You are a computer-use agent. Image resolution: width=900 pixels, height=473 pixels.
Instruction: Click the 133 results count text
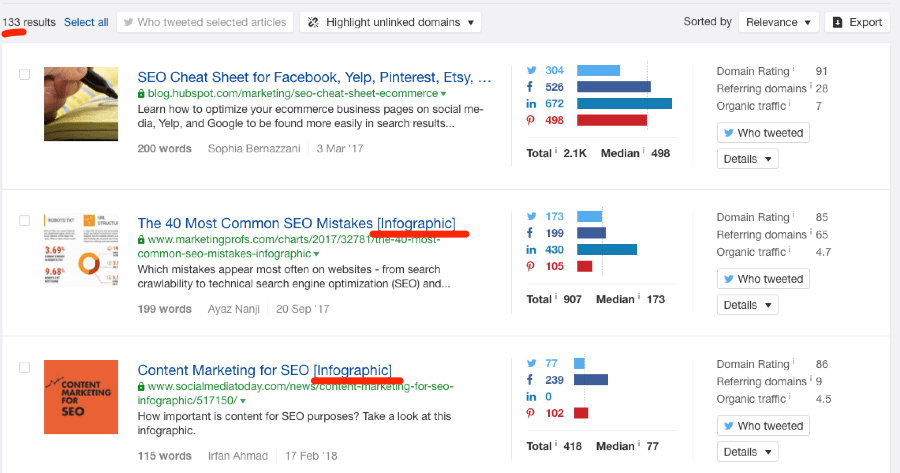(x=29, y=22)
